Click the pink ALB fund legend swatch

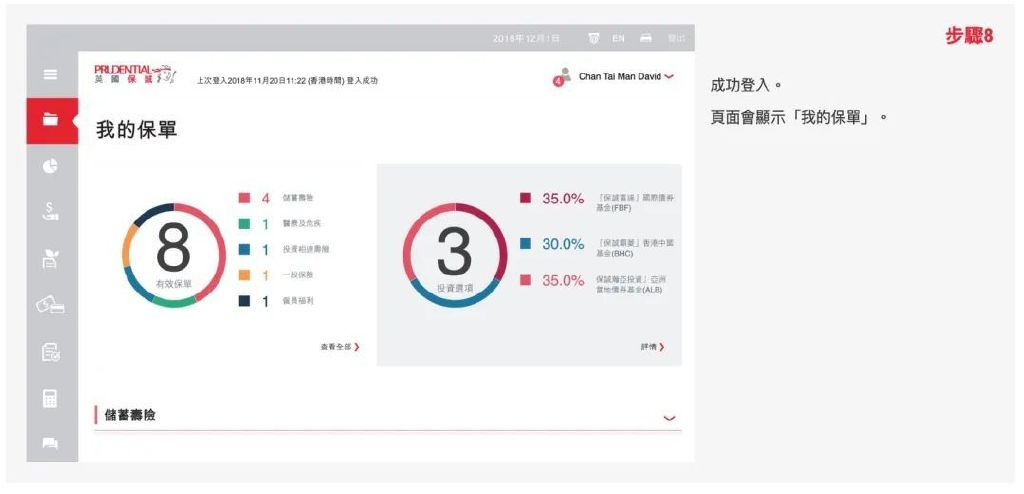pos(525,280)
